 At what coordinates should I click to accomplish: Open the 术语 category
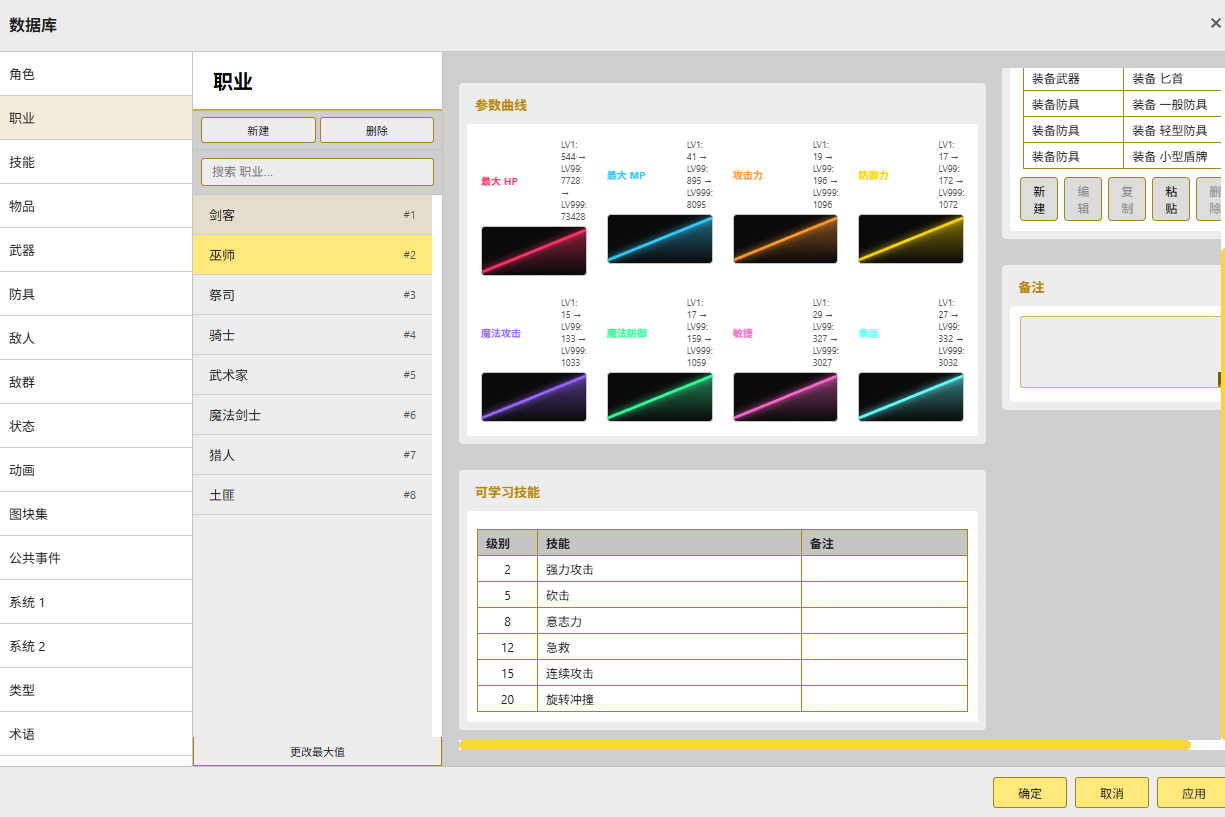(96, 734)
